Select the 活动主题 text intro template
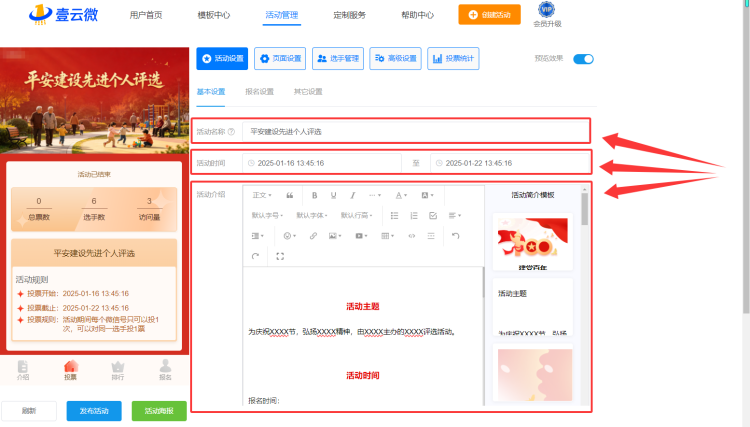750x427 pixels. click(x=532, y=307)
